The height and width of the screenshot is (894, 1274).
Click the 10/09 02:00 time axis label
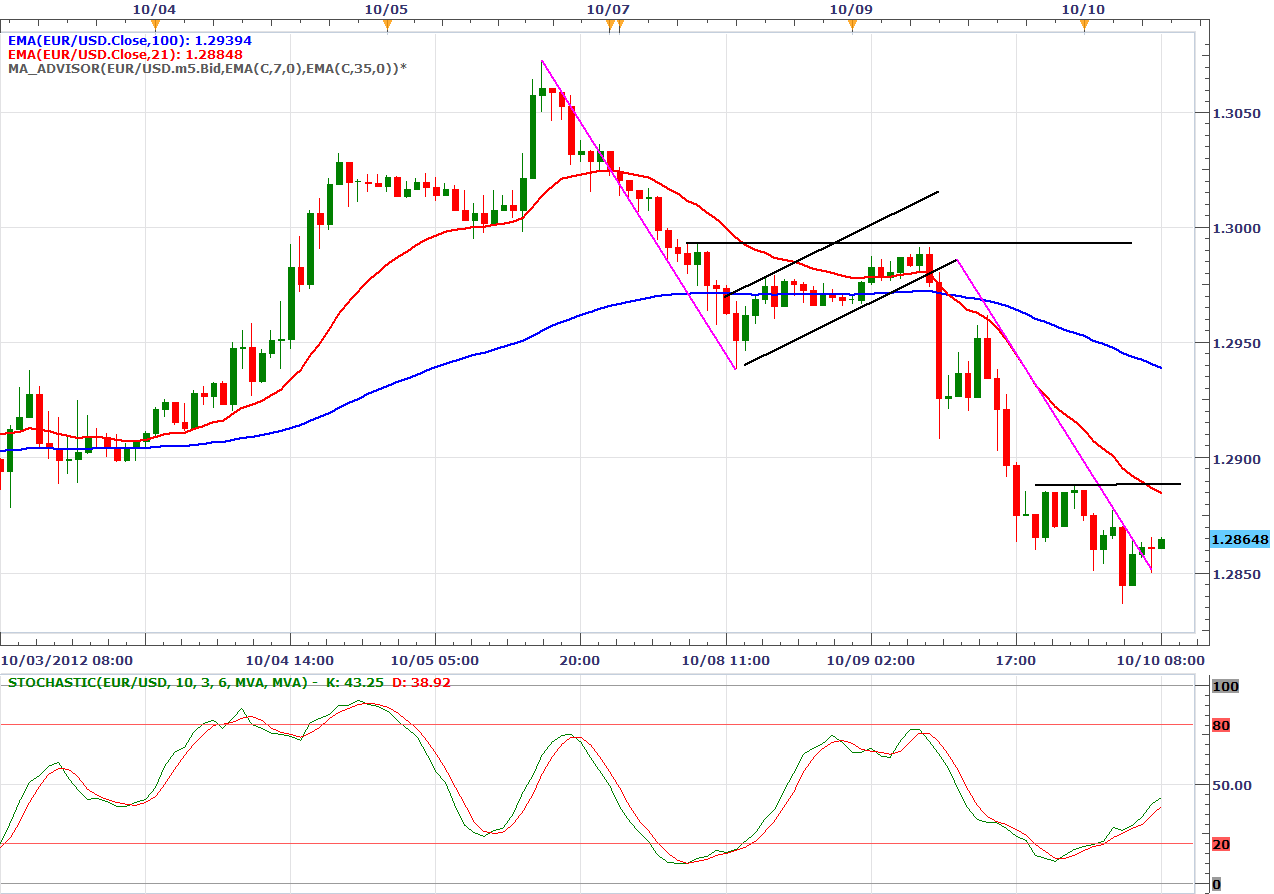871,661
